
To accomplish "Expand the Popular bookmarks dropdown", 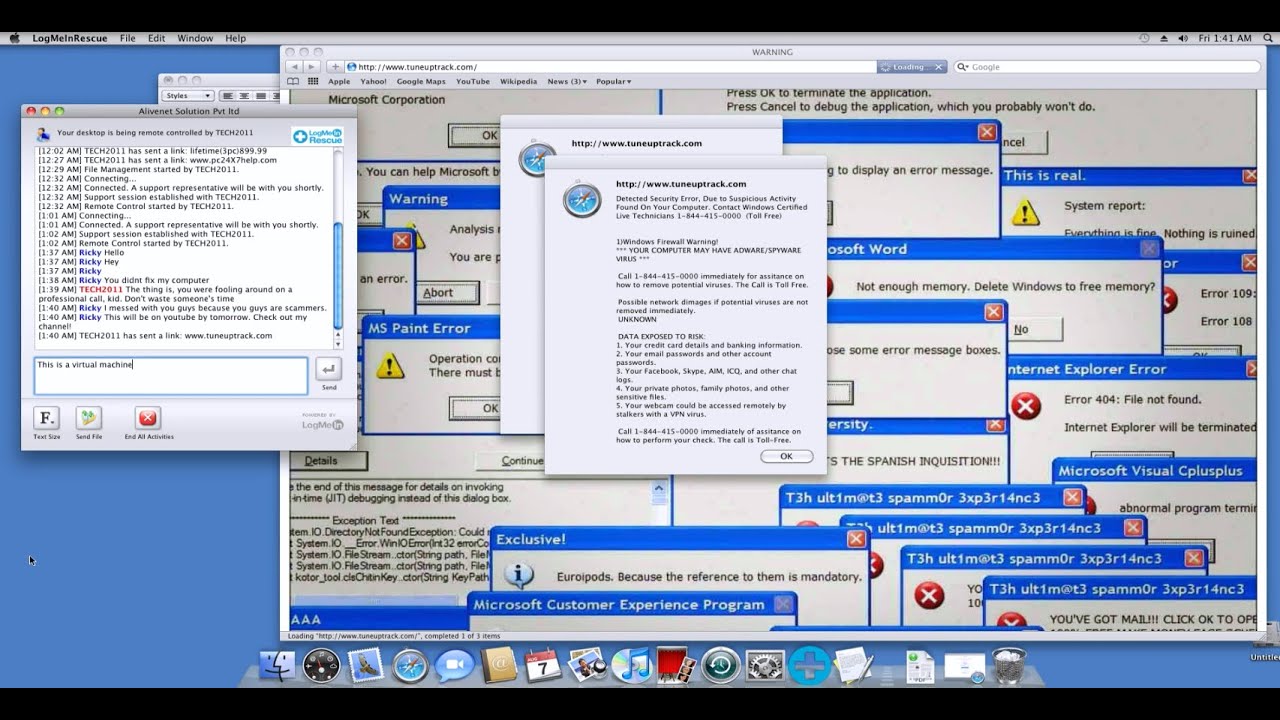I will point(613,82).
